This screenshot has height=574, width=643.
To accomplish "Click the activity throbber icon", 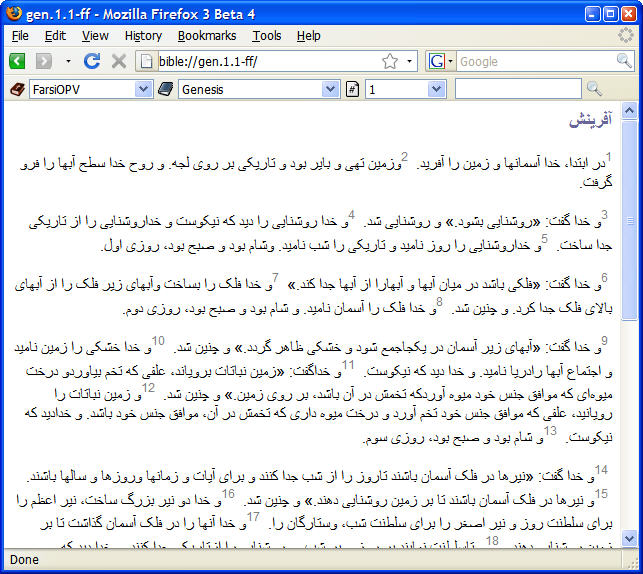I will coord(626,35).
